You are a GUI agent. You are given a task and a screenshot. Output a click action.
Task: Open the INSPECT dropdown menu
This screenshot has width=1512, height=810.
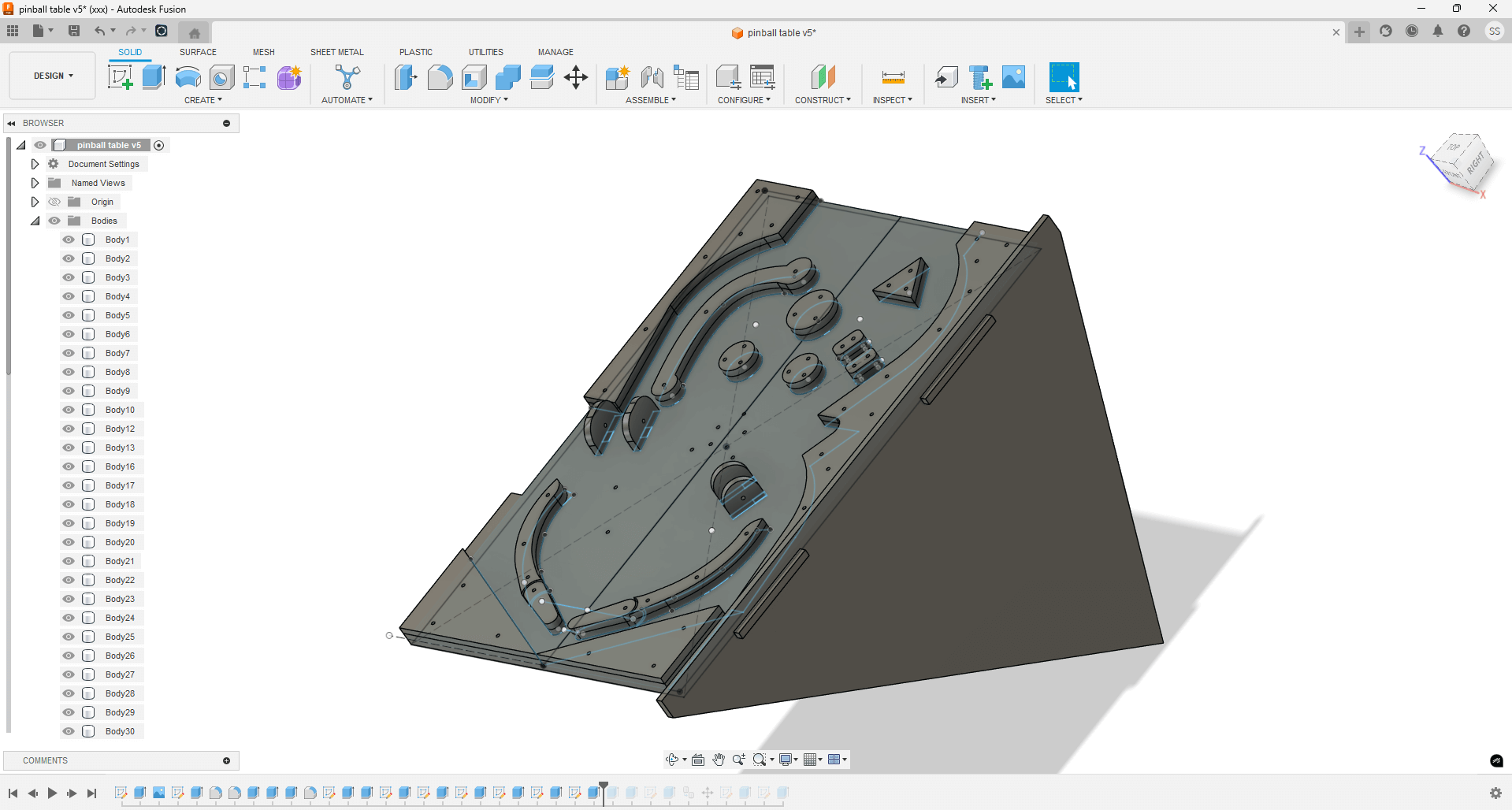click(x=893, y=100)
